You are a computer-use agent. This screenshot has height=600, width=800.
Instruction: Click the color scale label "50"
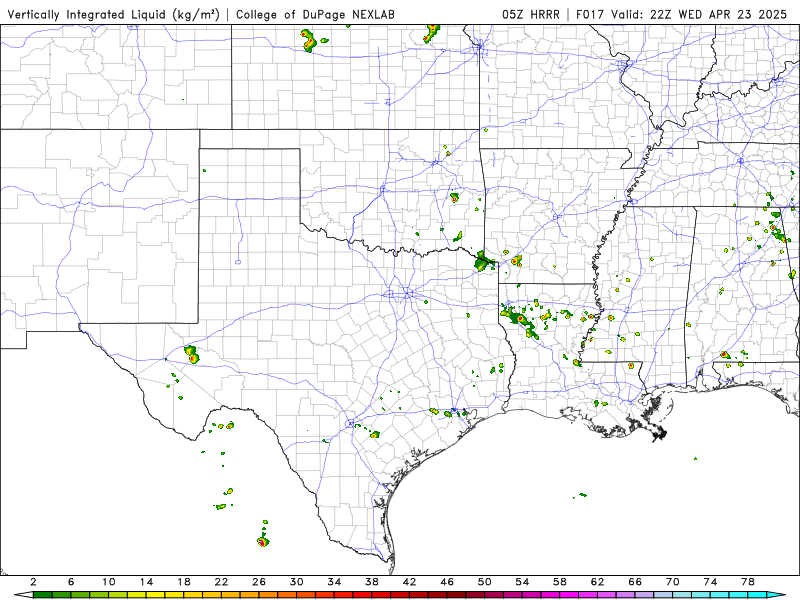485,582
